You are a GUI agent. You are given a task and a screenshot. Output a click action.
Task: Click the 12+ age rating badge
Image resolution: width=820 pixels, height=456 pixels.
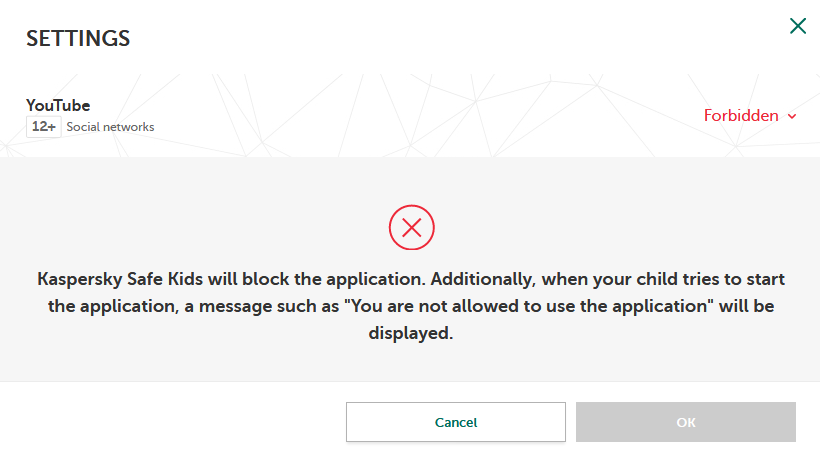coord(44,127)
